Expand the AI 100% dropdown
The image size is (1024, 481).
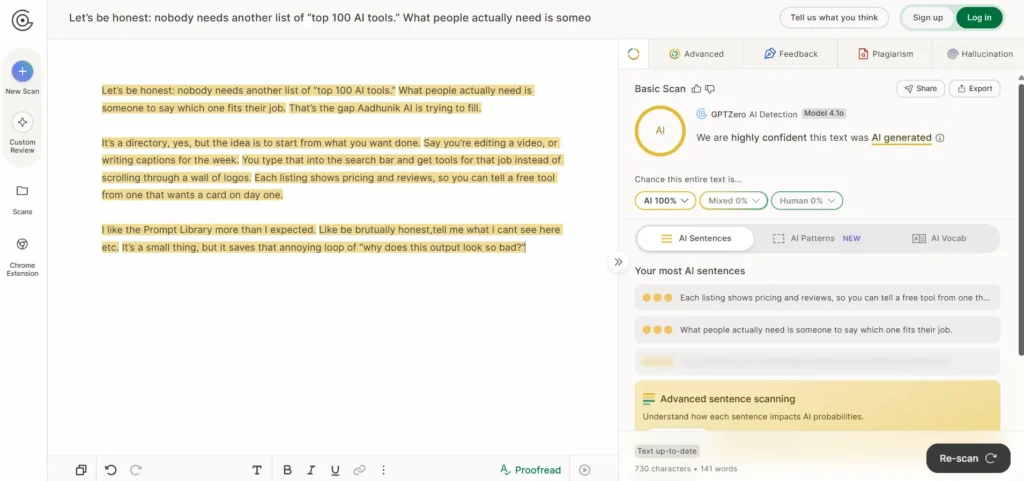(665, 201)
